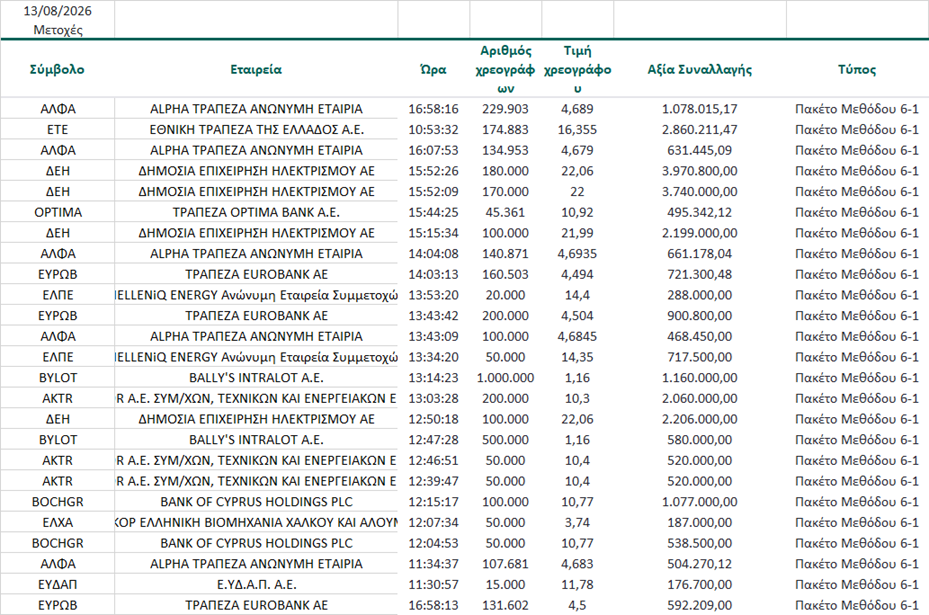Select time 13:14:23
Viewport: 929px width, 615px height.
click(434, 378)
